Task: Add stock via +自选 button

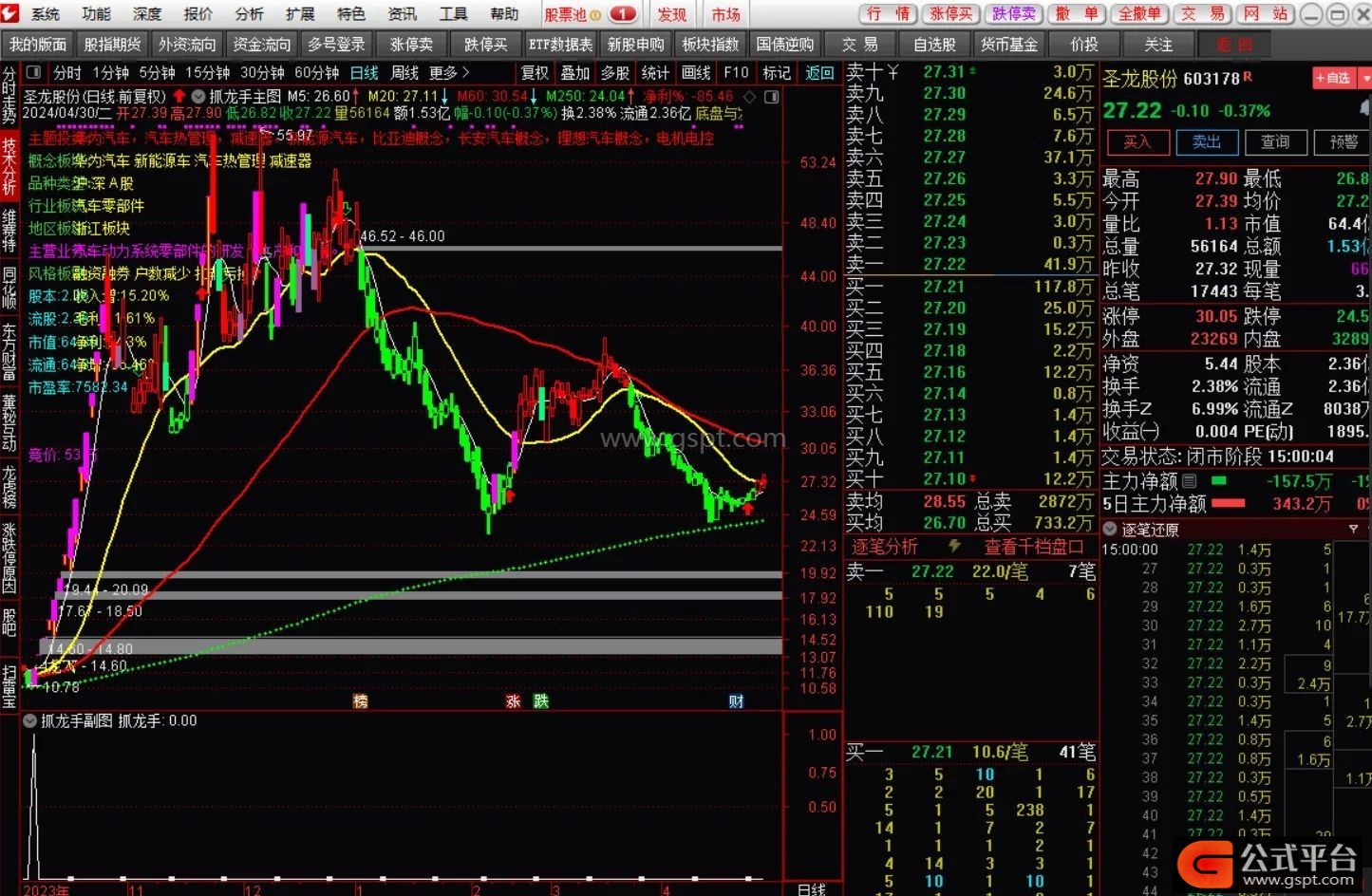Action: (x=1333, y=78)
